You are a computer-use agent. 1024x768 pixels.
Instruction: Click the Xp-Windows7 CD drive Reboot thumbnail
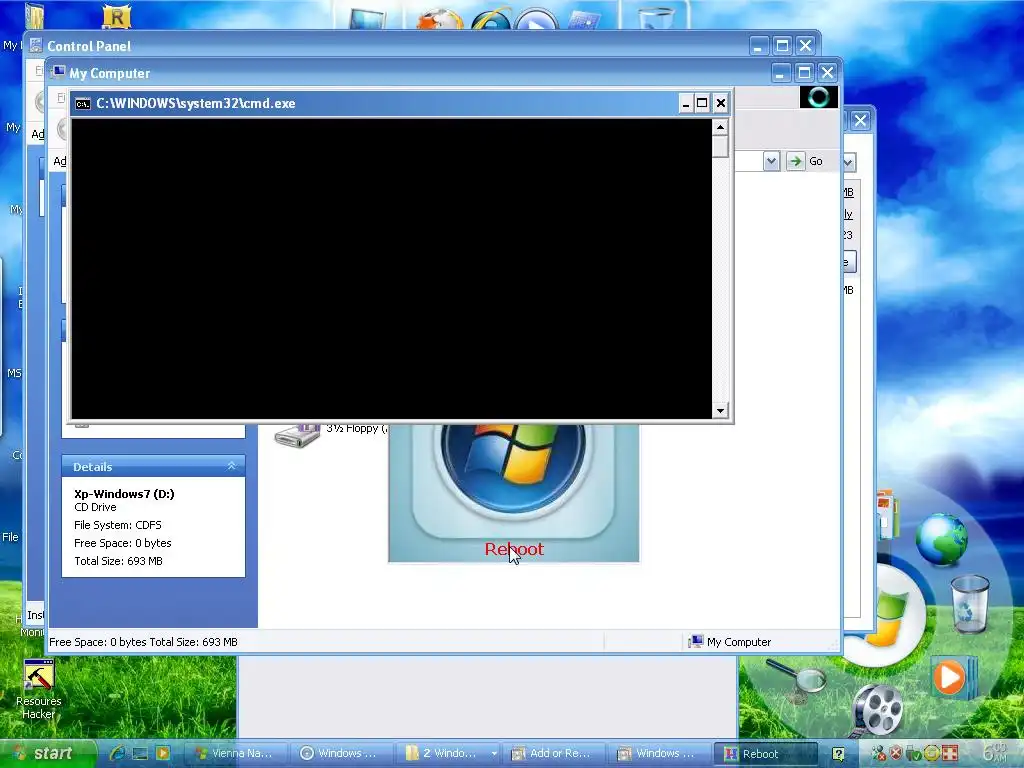[514, 492]
